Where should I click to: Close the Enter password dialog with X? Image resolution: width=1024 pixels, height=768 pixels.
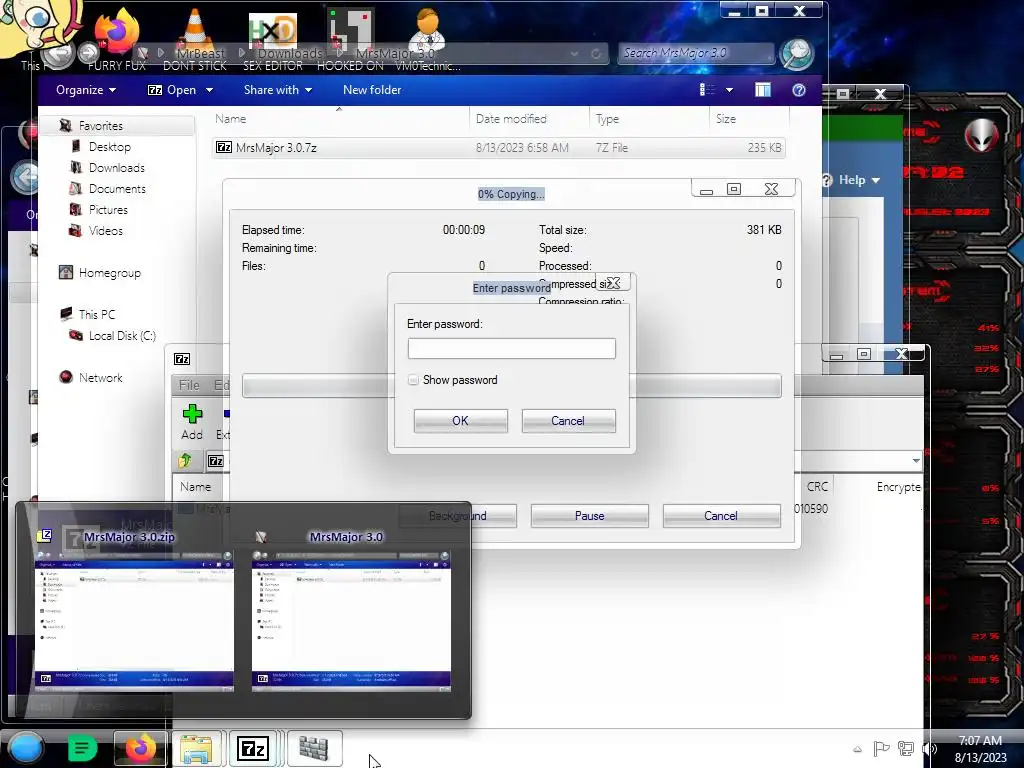coord(613,283)
